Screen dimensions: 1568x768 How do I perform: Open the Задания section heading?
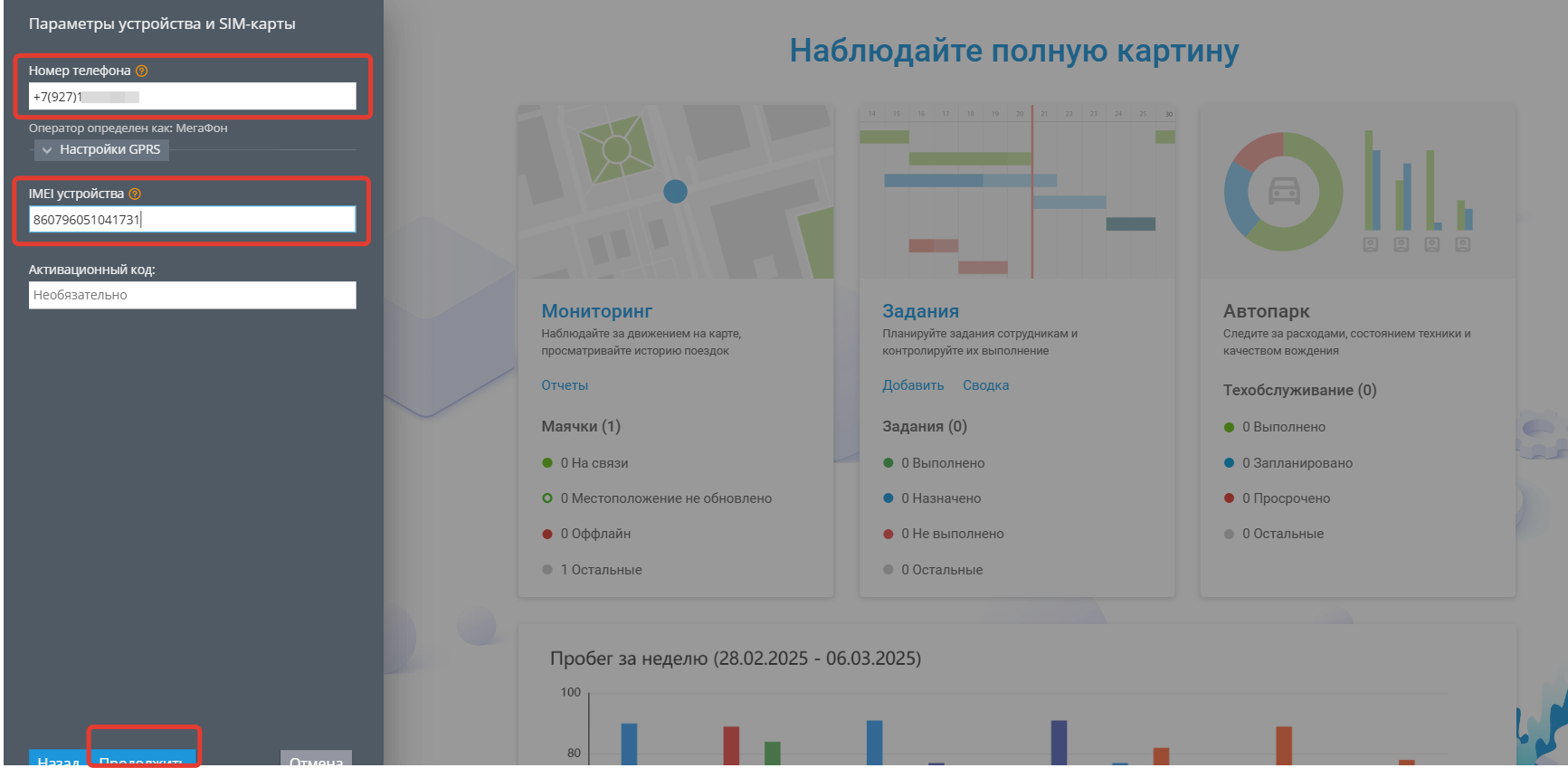coord(920,311)
